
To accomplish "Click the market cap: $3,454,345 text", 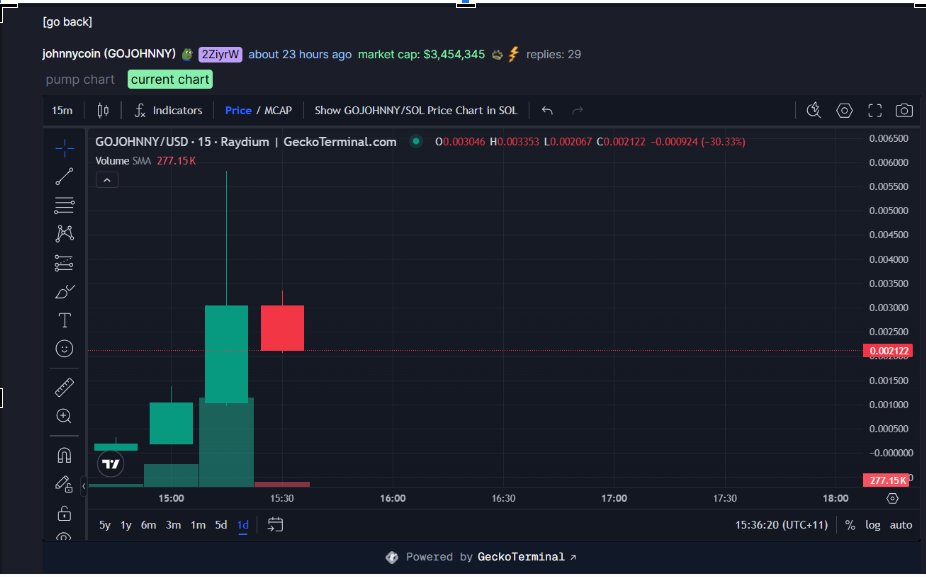I will pyautogui.click(x=421, y=54).
